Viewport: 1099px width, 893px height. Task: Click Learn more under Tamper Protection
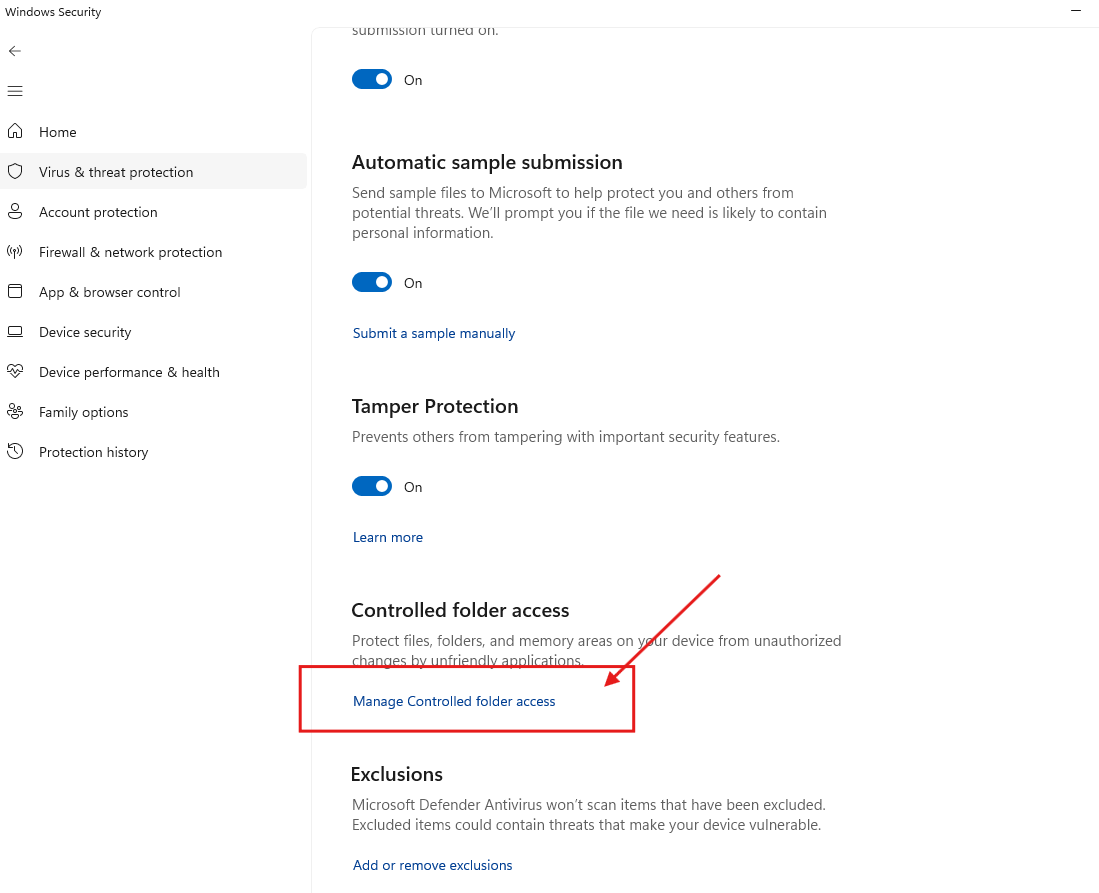click(x=388, y=537)
